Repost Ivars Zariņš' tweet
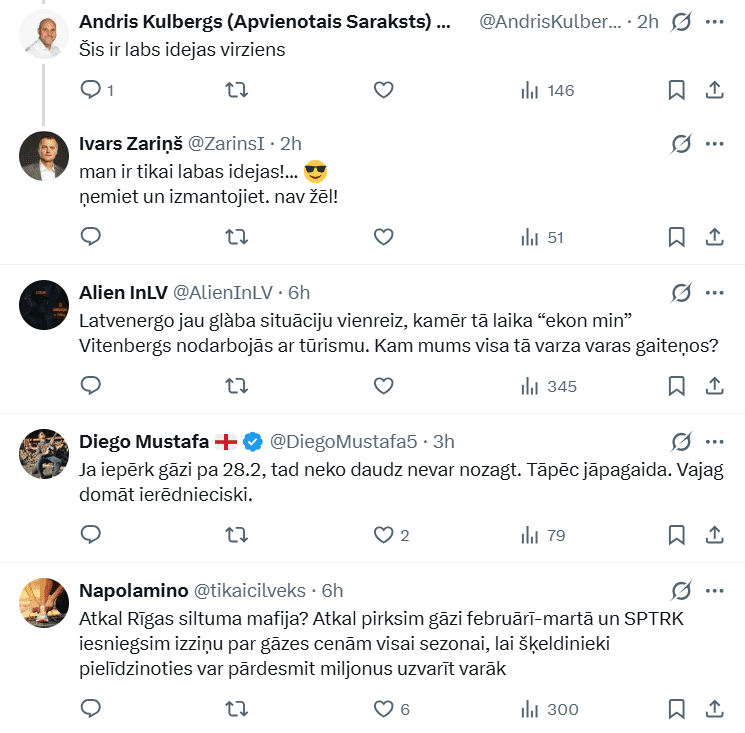The height and width of the screenshot is (733, 745). point(237,237)
